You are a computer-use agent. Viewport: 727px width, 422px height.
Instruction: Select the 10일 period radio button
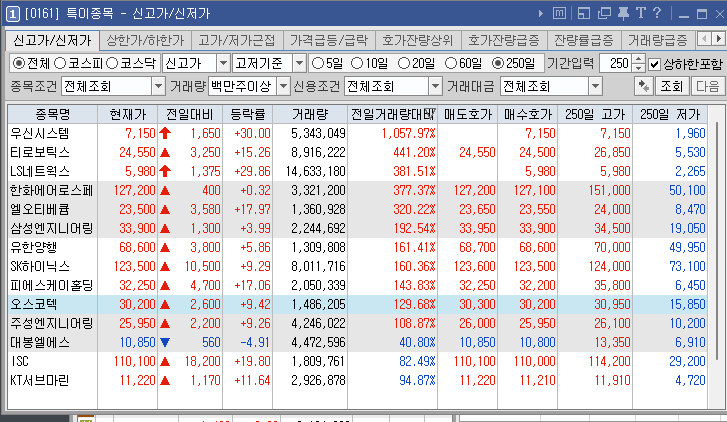click(357, 63)
